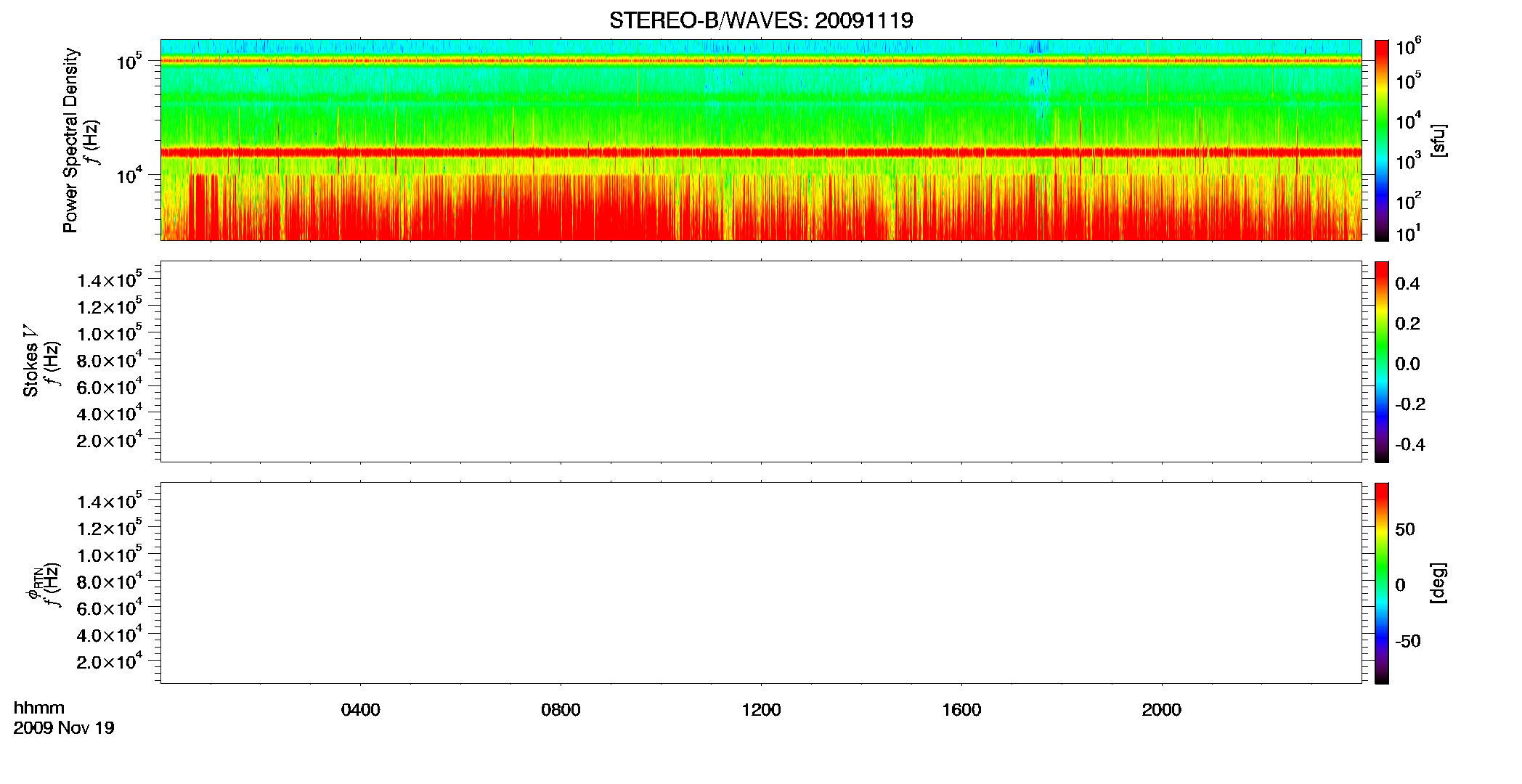Click the [sfu] unit label
Screen dimensions: 1522x784
tap(1438, 140)
